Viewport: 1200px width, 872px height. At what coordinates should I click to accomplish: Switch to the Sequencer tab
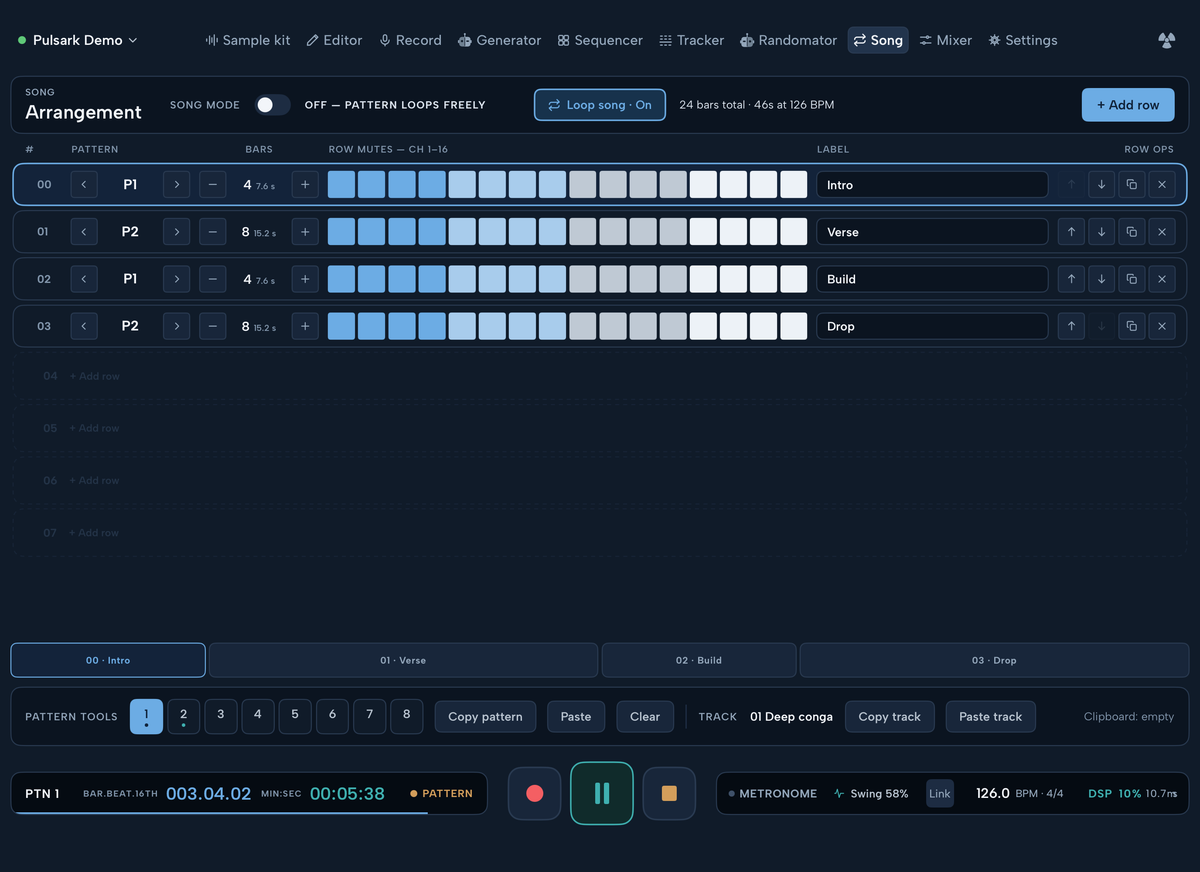pos(600,40)
